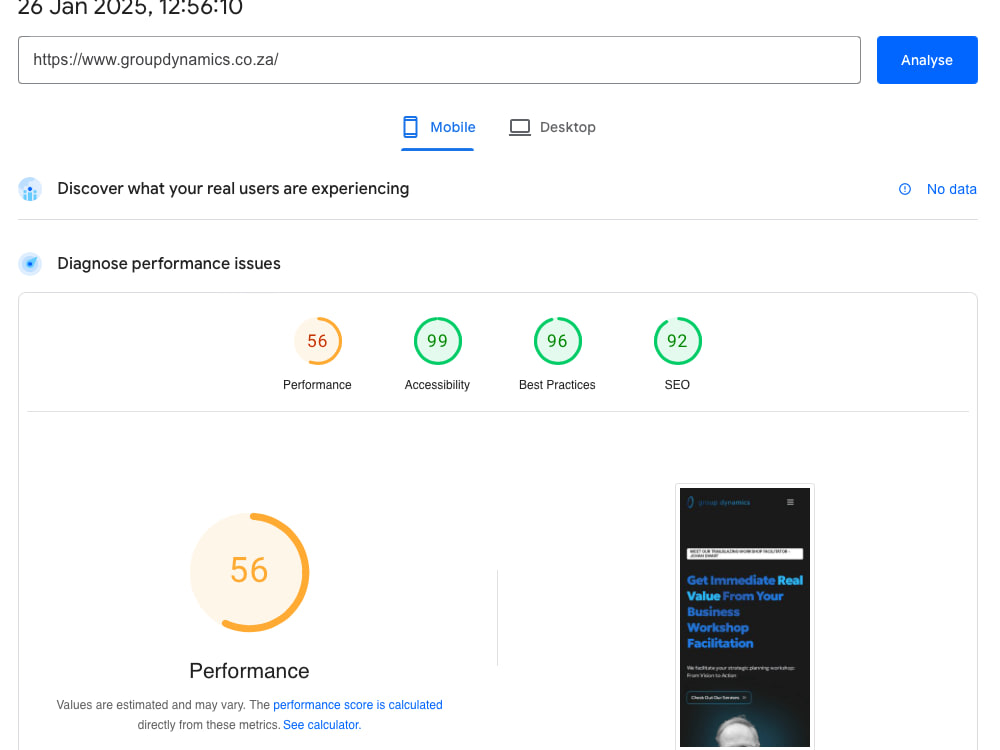Click the large 56 performance gauge
Screen dimensions: 1000x750
[249, 572]
